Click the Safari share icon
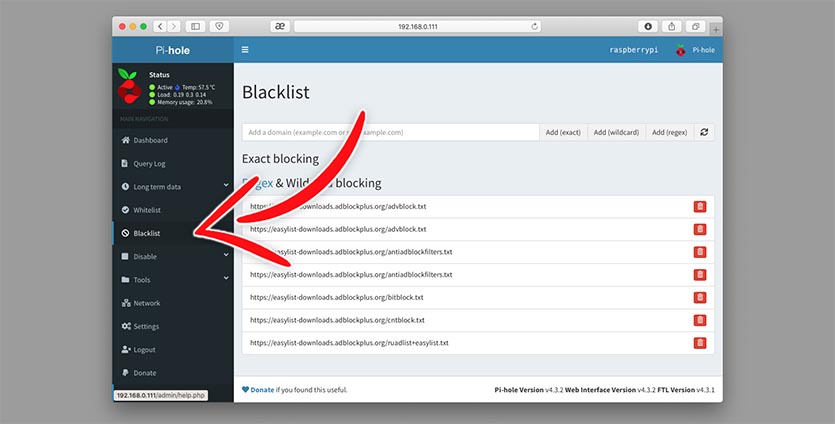Screen dimensions: 835x424 (x=672, y=26)
